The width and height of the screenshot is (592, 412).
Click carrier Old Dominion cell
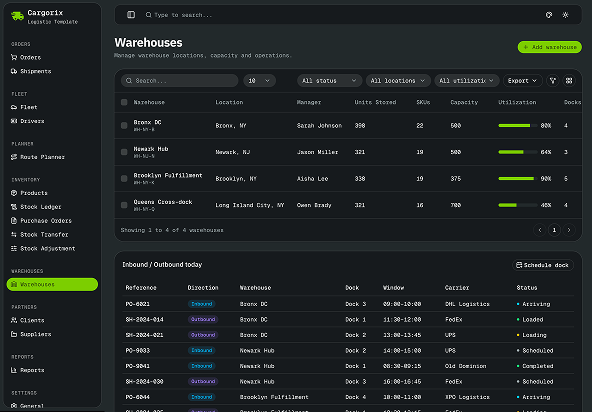(x=466, y=366)
